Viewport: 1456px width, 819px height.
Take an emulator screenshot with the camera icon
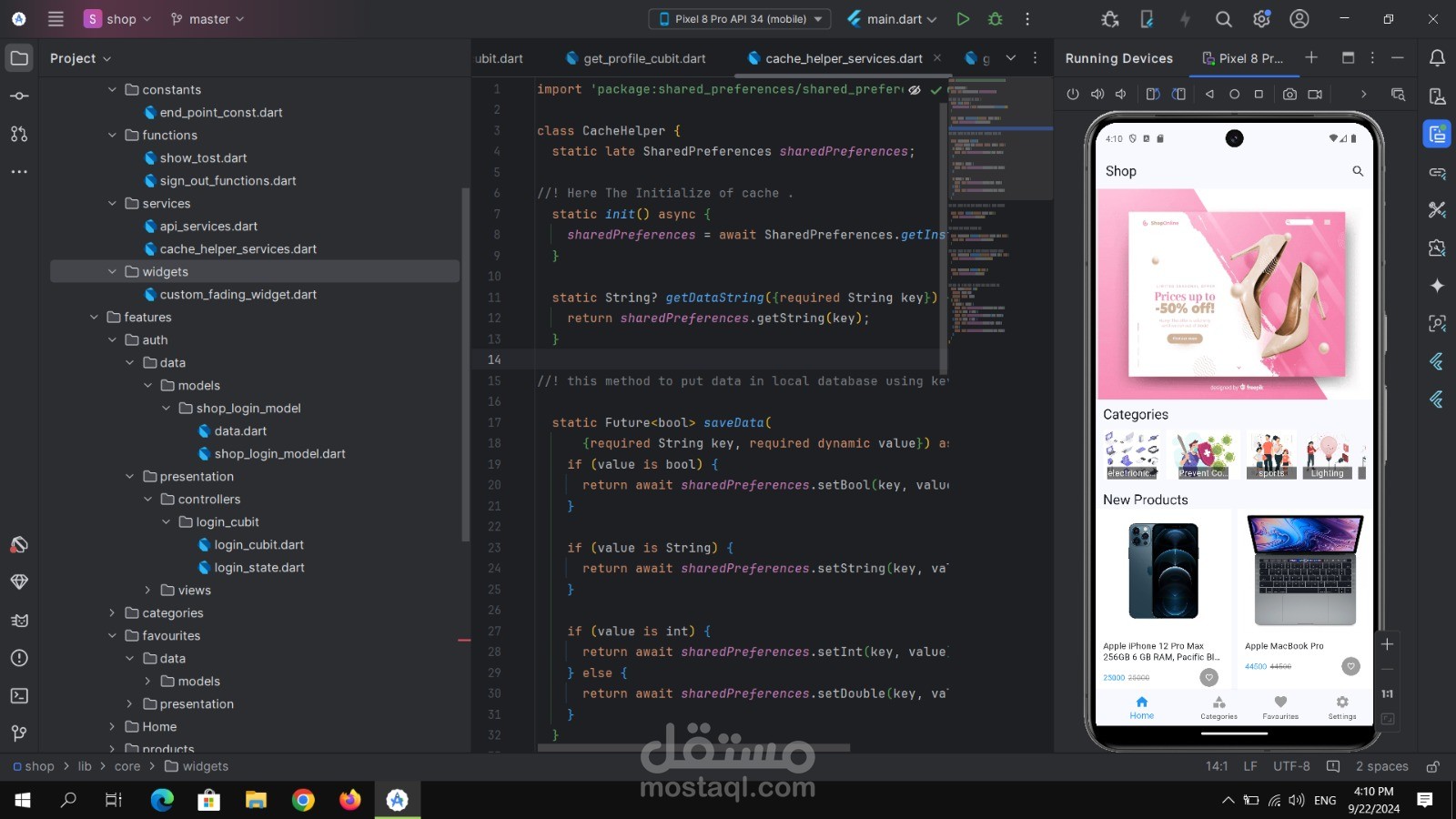[x=1289, y=94]
